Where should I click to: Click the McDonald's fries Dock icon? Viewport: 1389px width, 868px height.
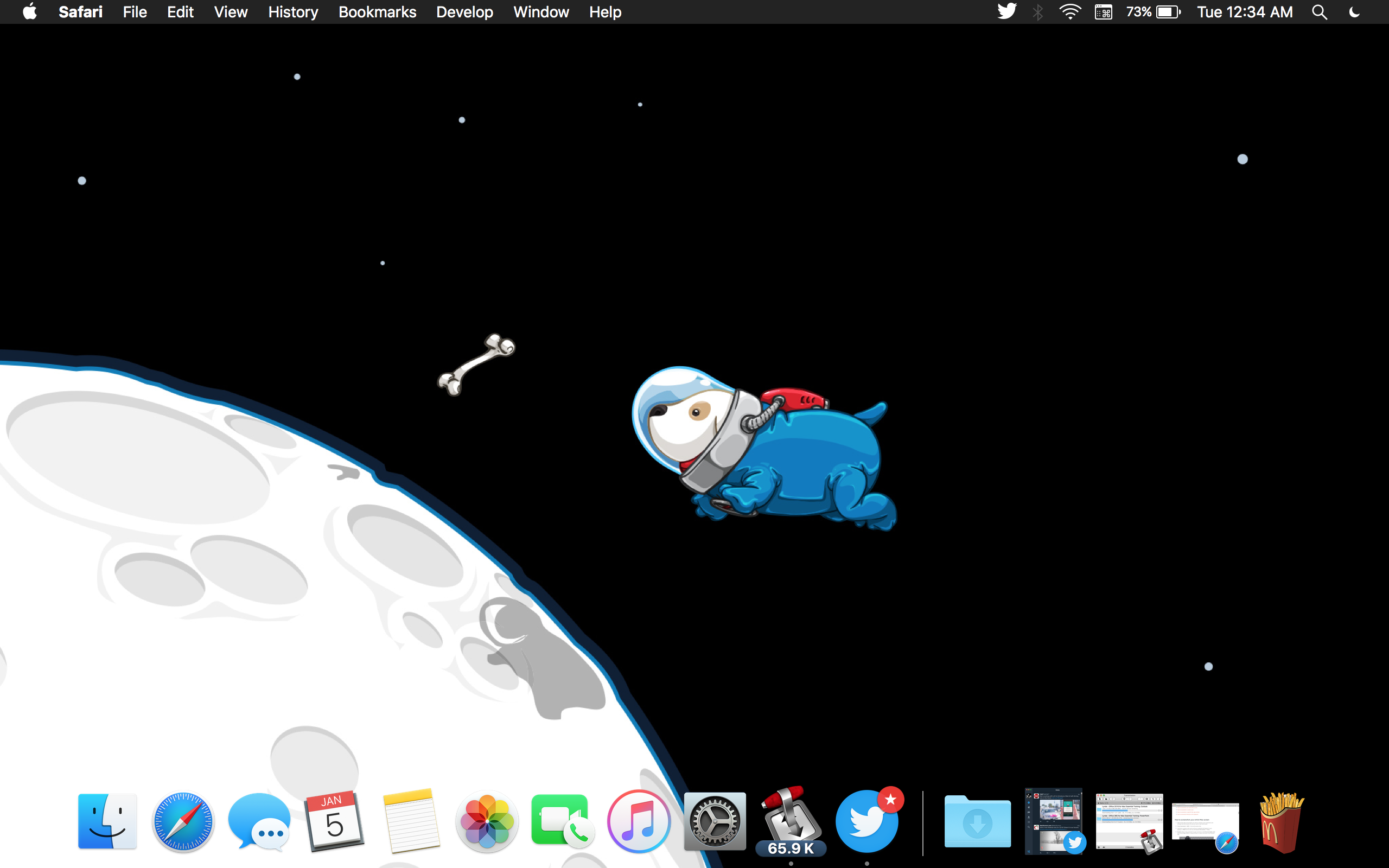click(1281, 821)
